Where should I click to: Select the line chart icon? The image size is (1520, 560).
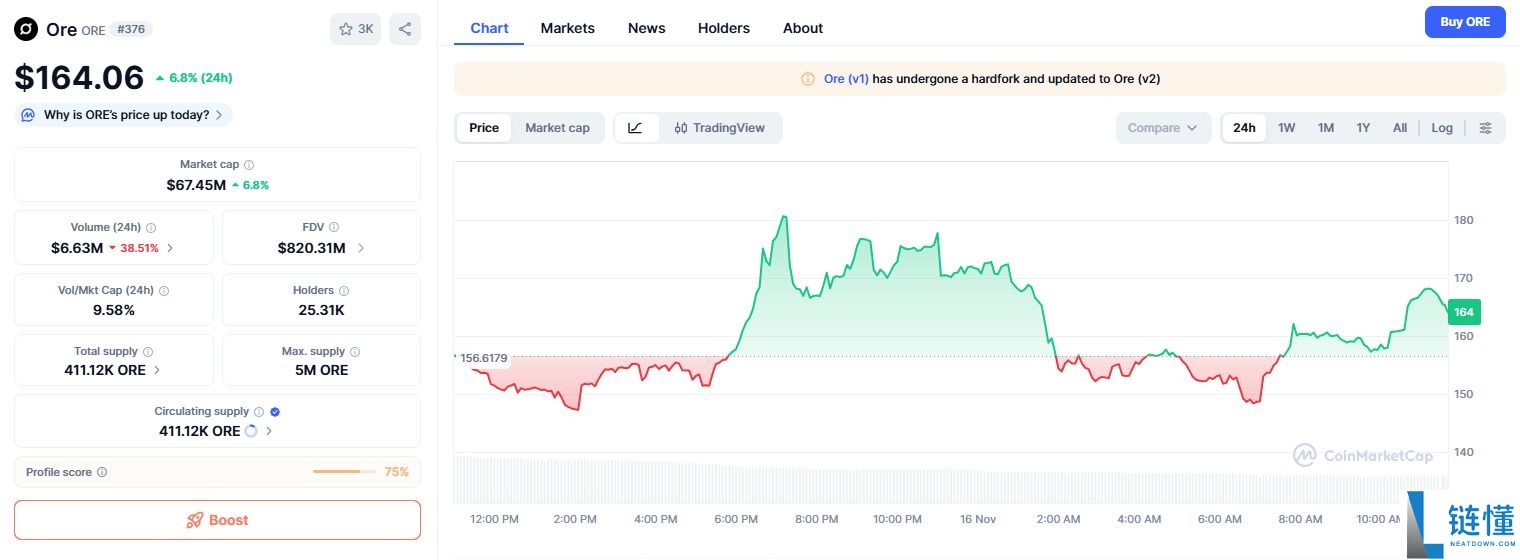[x=636, y=128]
